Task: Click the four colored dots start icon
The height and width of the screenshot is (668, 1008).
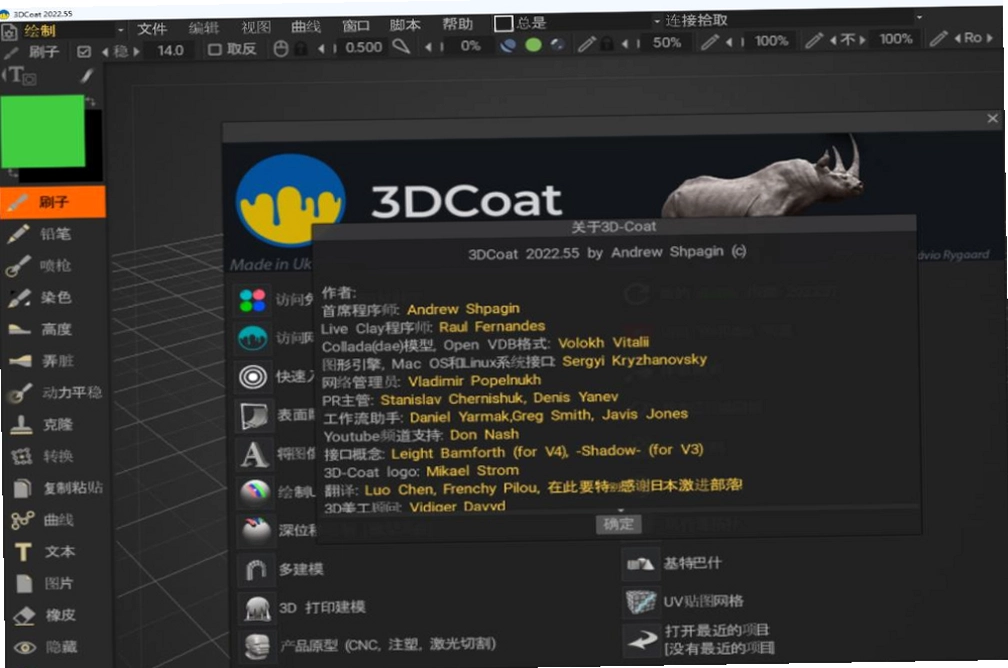Action: [x=252, y=300]
